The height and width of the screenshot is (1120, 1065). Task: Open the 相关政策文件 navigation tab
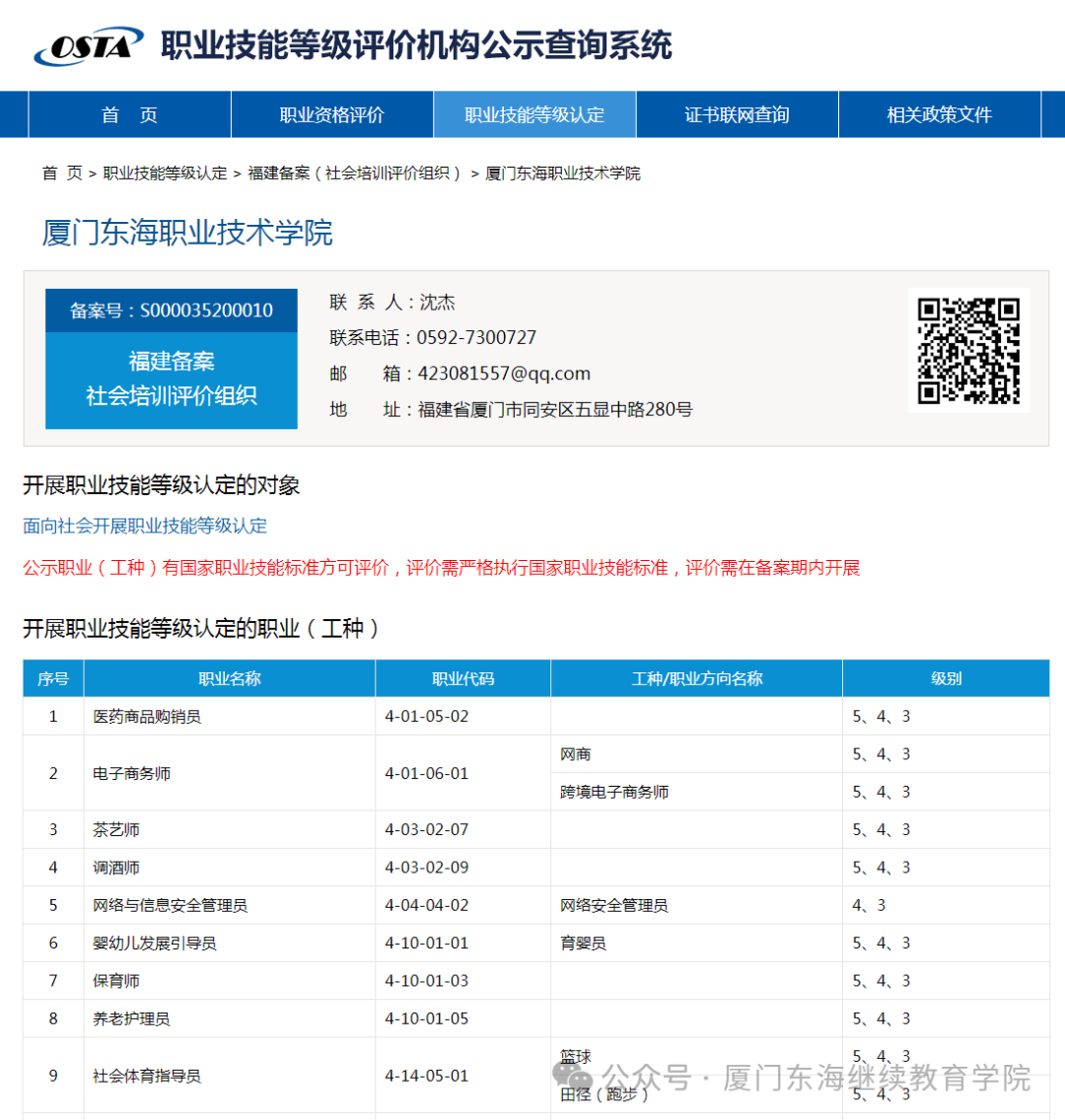point(940,114)
